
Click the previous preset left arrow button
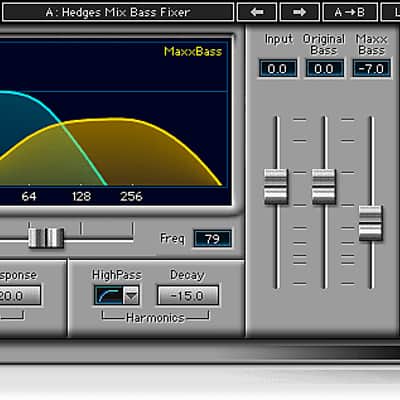click(257, 12)
